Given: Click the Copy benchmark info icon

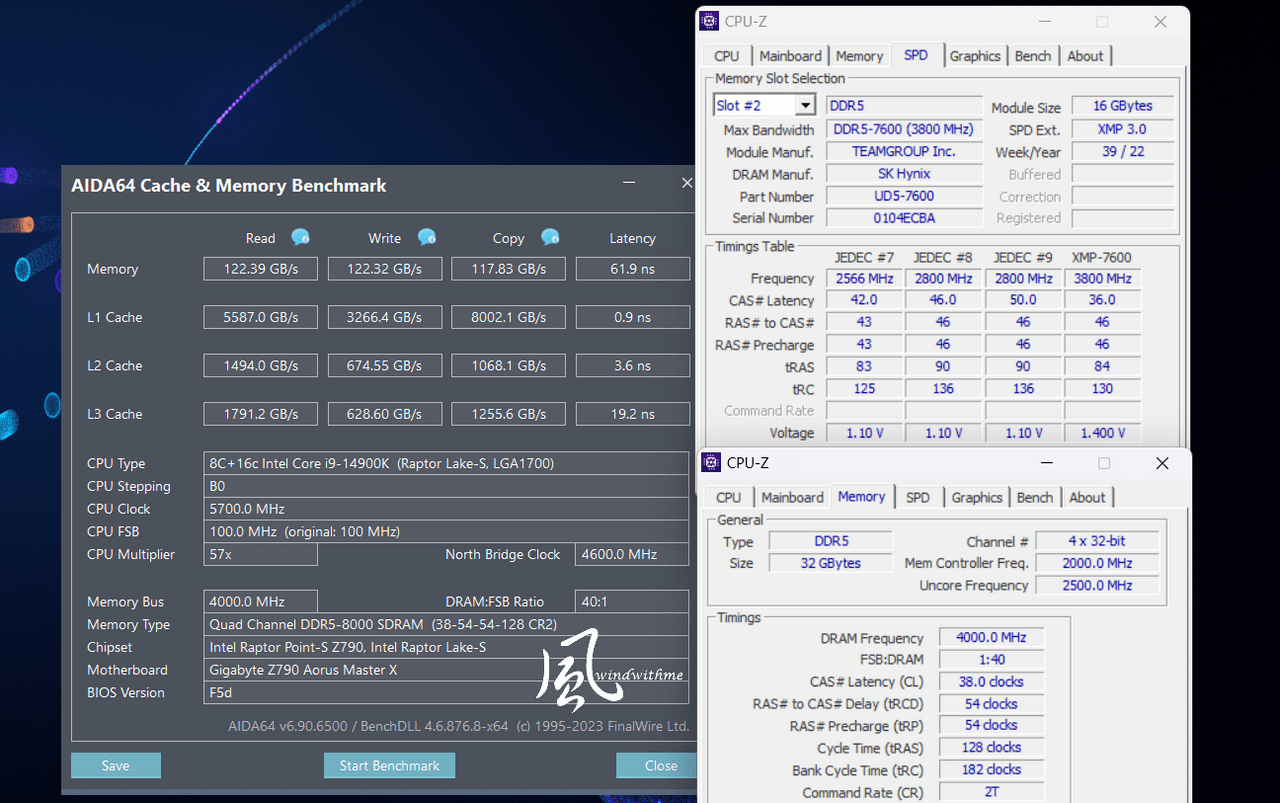Looking at the screenshot, I should (x=550, y=238).
